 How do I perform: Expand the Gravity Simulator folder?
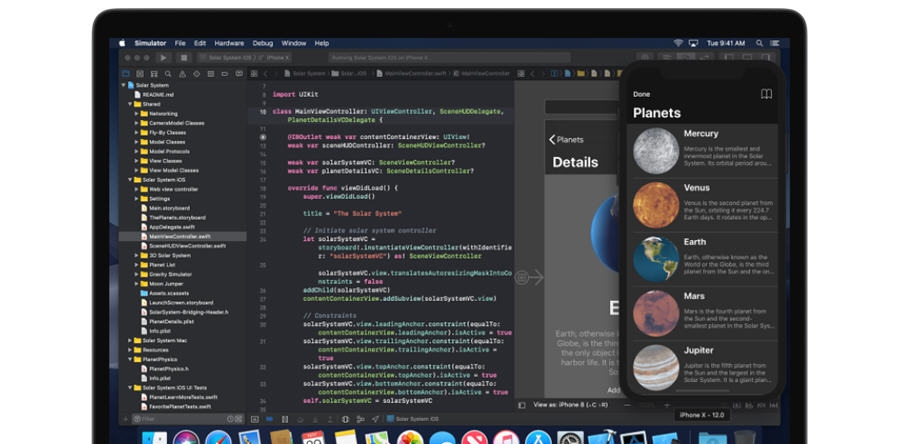coord(137,274)
